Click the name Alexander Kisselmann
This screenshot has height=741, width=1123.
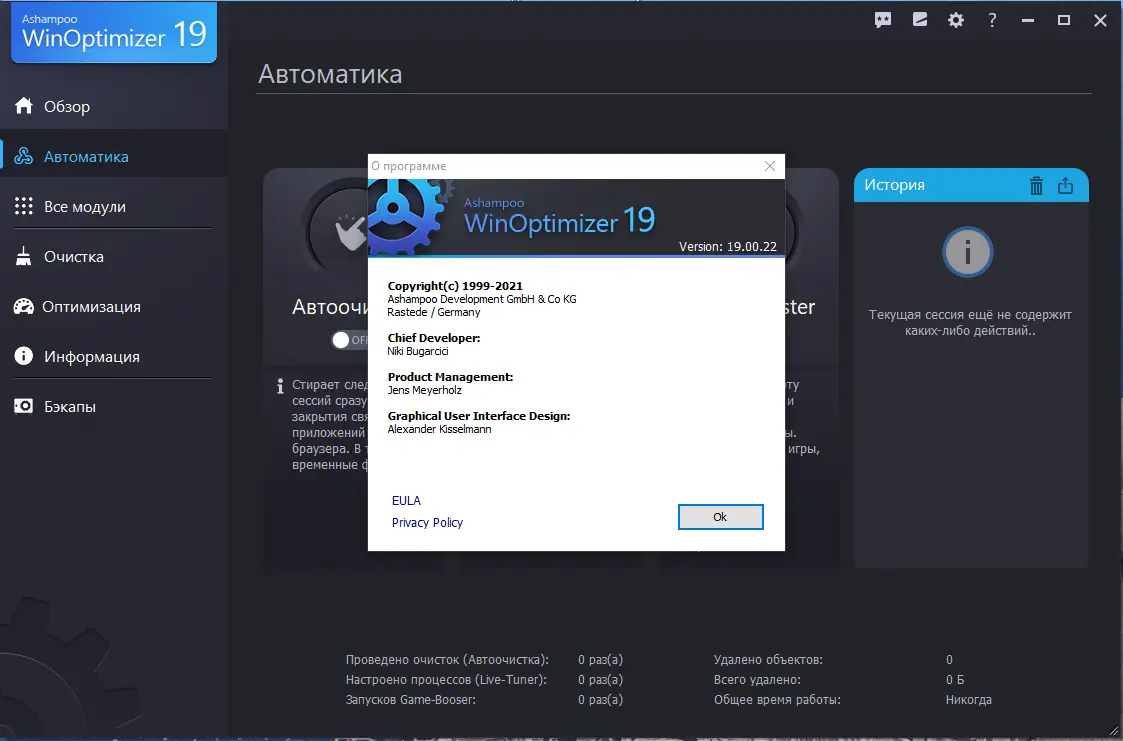440,430
